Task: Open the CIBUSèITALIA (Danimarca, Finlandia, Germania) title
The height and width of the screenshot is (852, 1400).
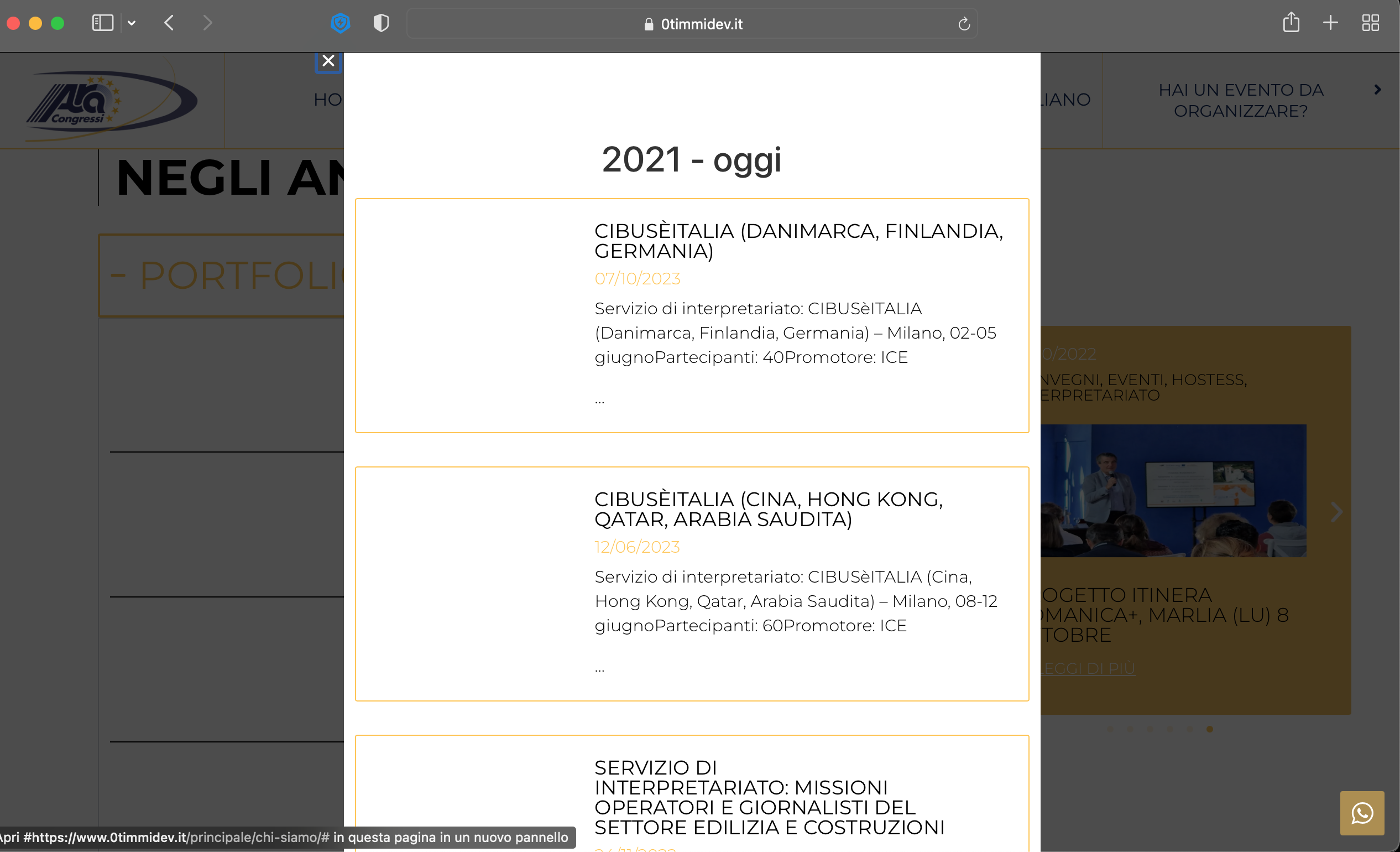Action: (798, 241)
